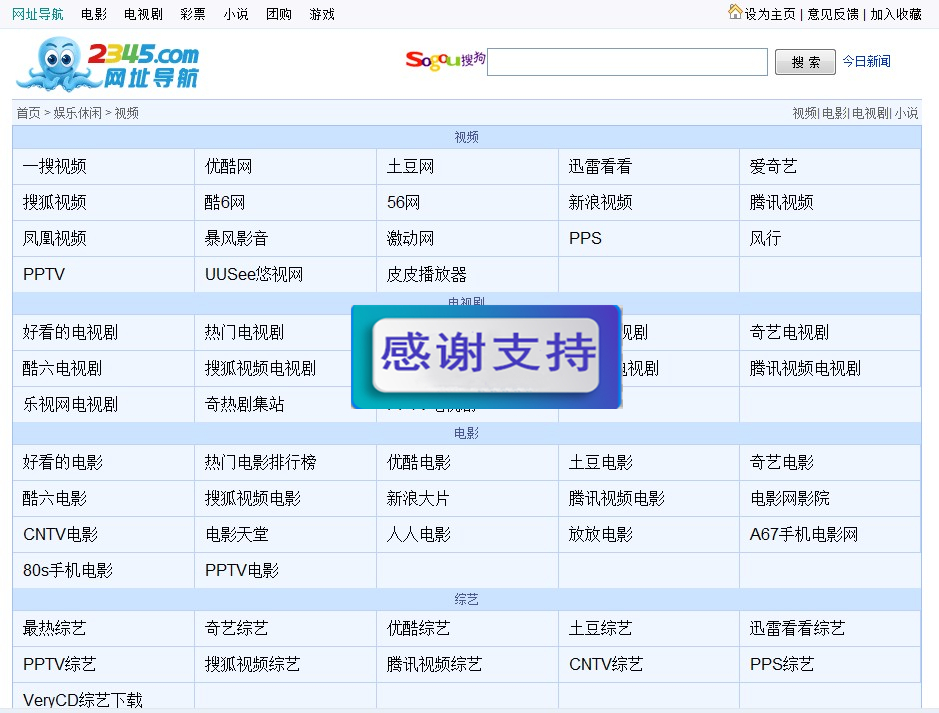Open 游戏 in the top menu
Viewport: 939px width, 713px height.
point(322,14)
